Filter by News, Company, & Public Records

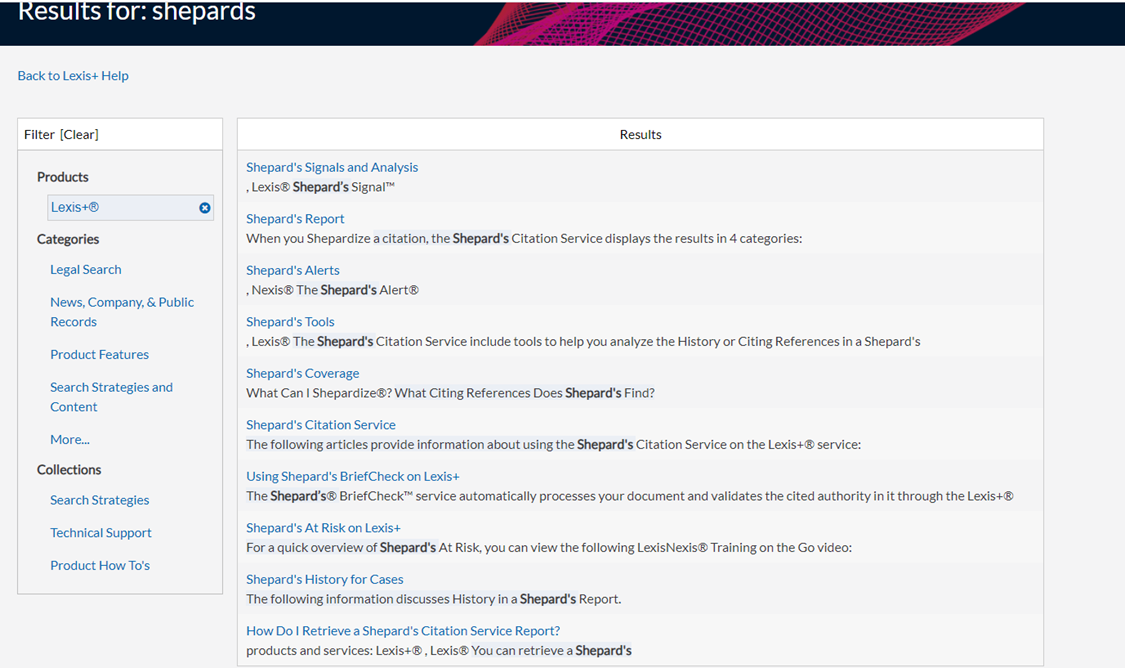click(122, 311)
